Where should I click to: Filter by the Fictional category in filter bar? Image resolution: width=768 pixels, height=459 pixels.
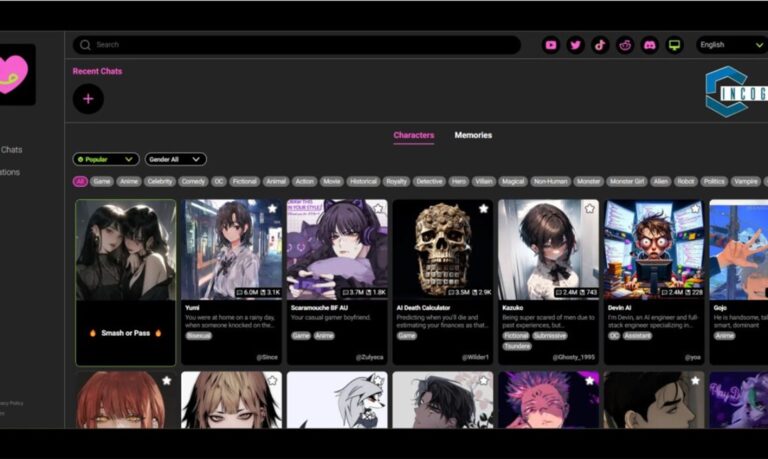pyautogui.click(x=244, y=181)
